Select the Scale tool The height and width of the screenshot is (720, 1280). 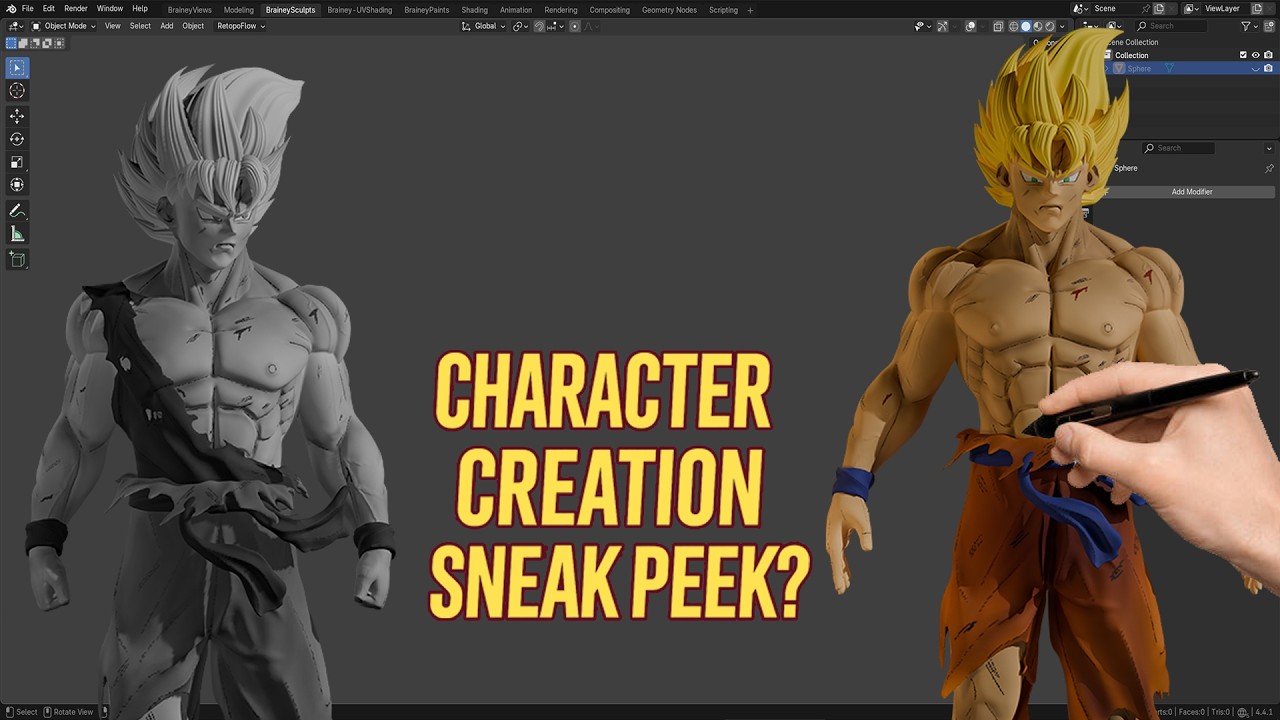pyautogui.click(x=17, y=162)
